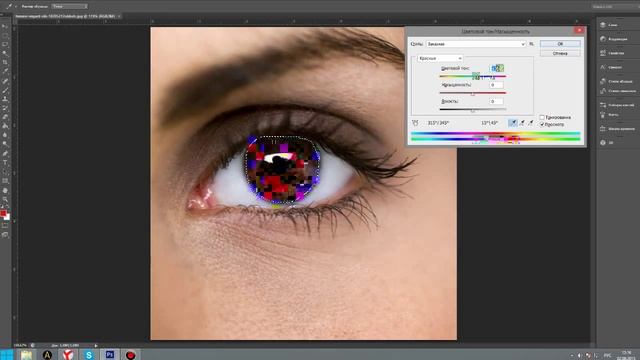Expand the status bar info arrow
The image size is (640, 360).
click(x=96, y=345)
